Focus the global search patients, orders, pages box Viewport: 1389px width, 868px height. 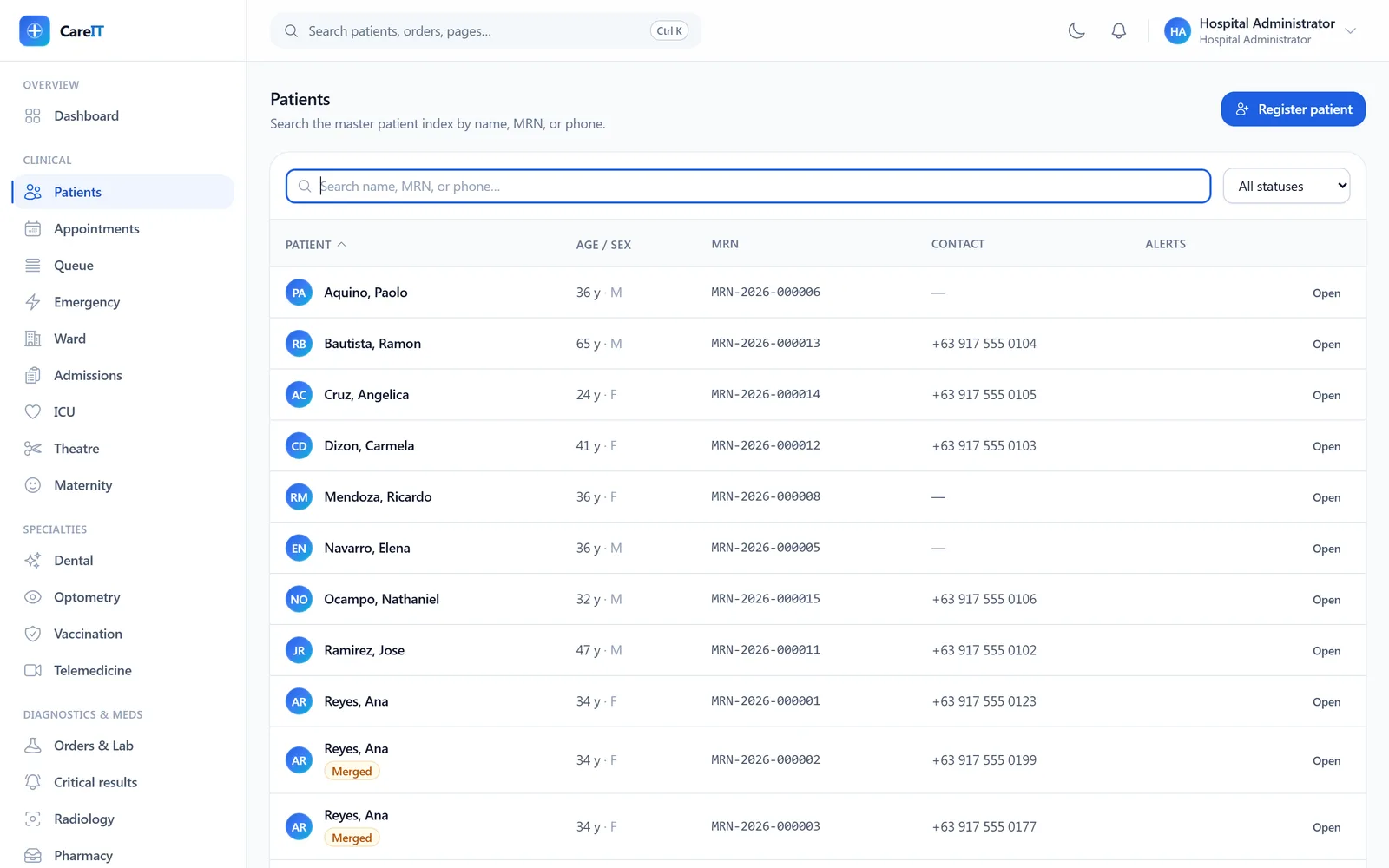coord(486,31)
